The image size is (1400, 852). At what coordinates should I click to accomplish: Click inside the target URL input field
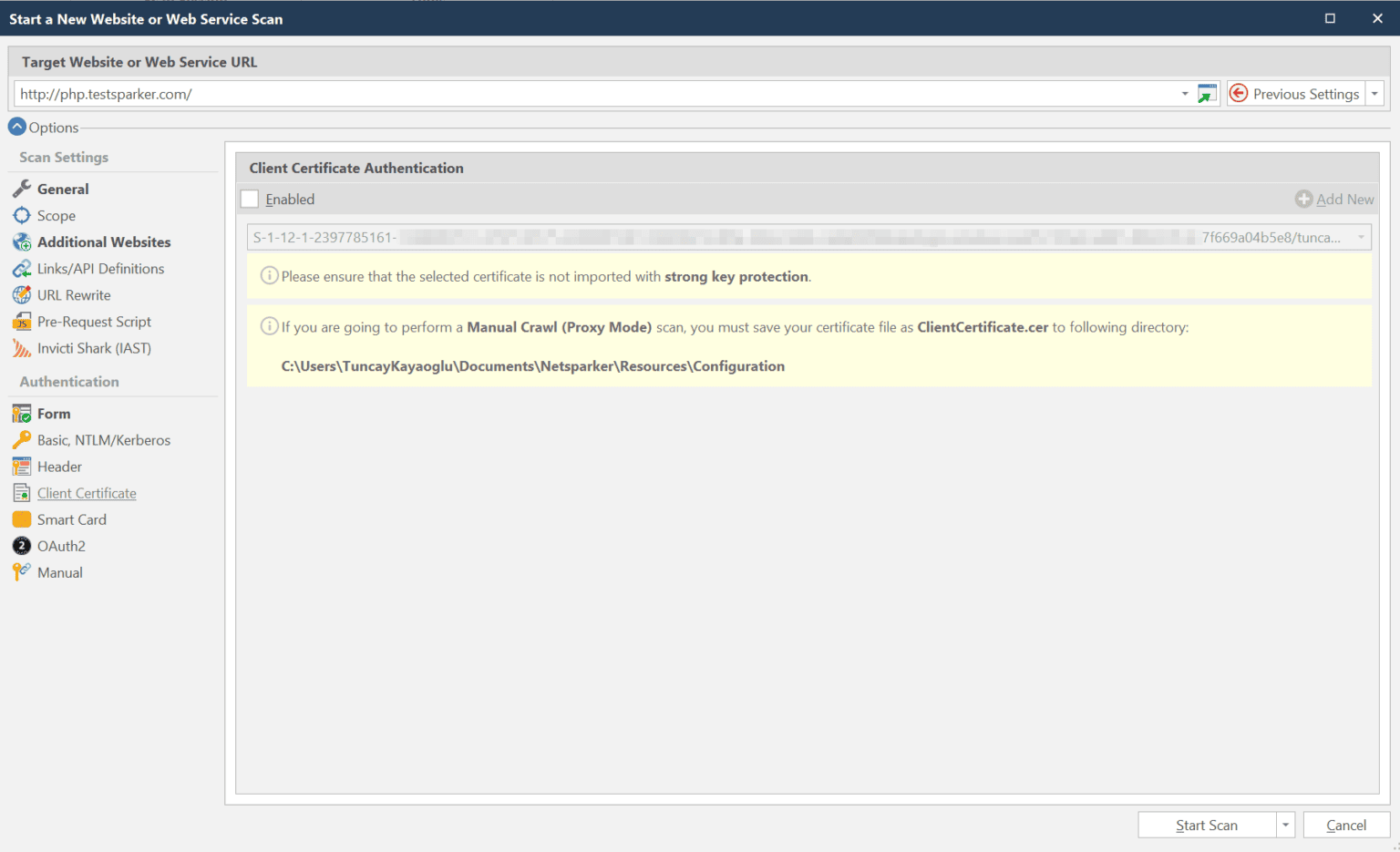[x=547, y=93]
